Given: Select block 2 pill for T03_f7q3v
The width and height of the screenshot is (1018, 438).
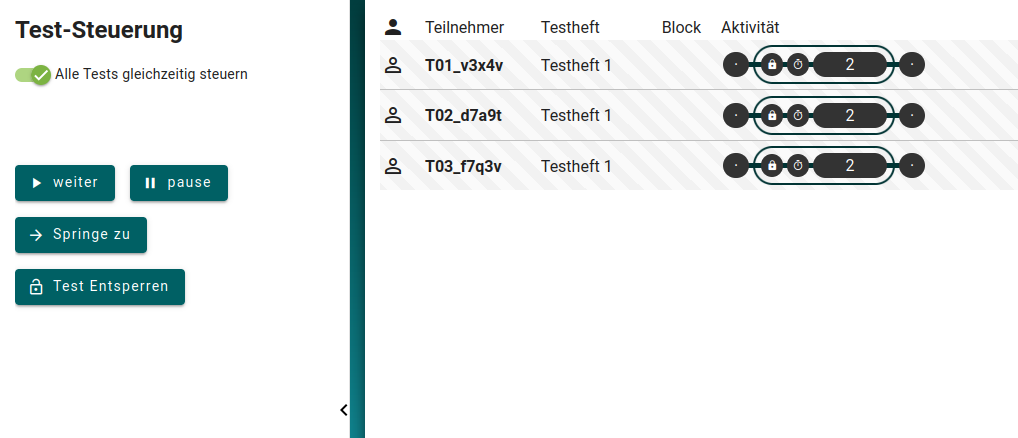Looking at the screenshot, I should (x=850, y=165).
